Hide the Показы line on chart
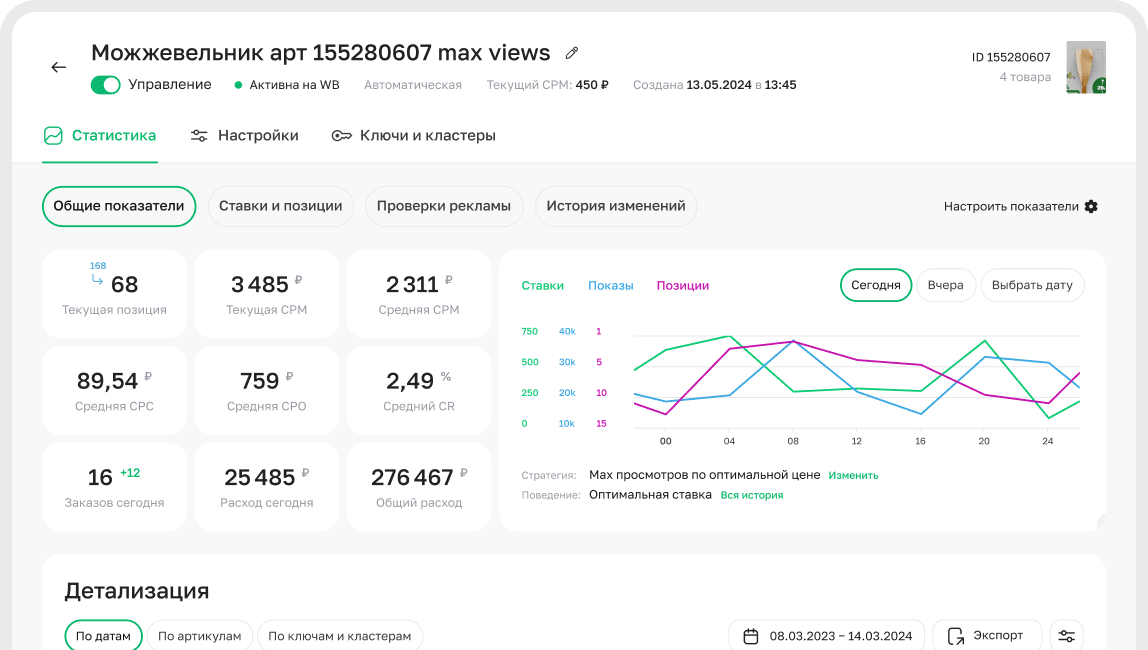 tap(610, 286)
